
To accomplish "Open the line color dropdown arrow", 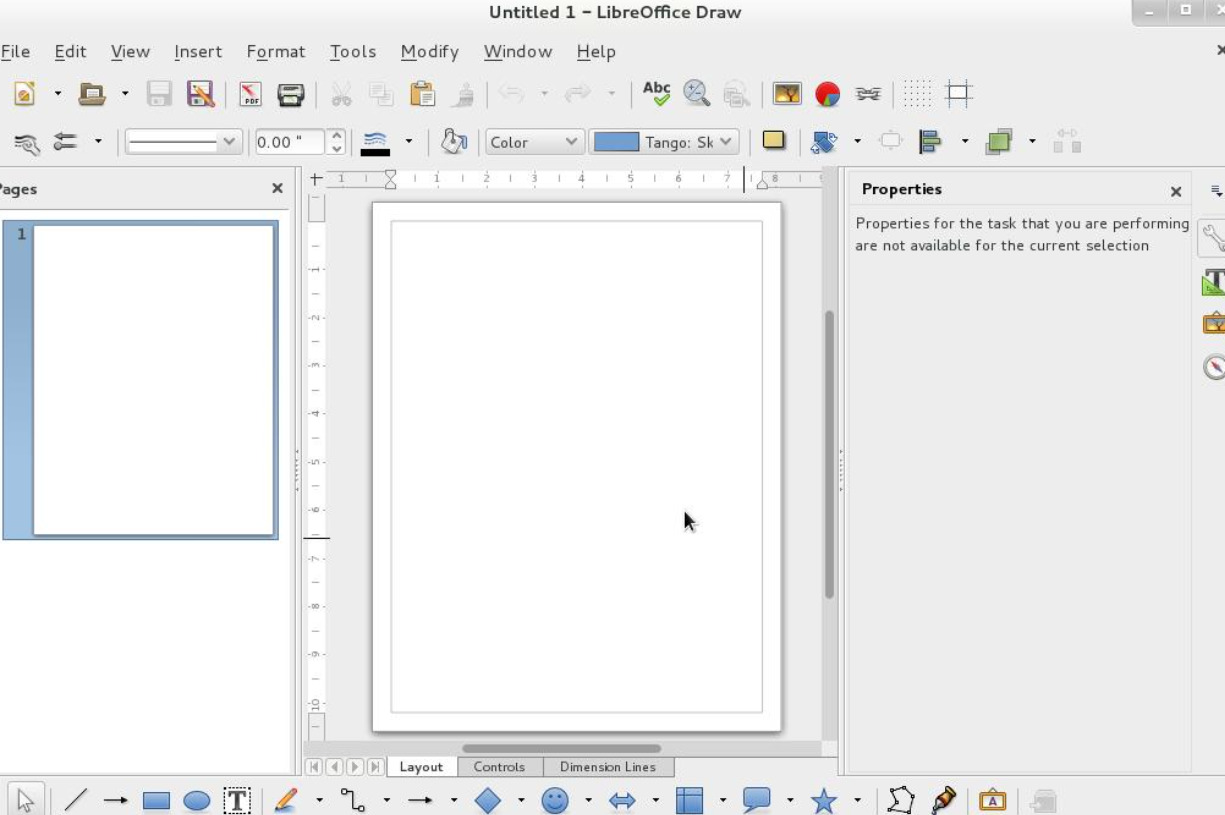I will click(408, 142).
